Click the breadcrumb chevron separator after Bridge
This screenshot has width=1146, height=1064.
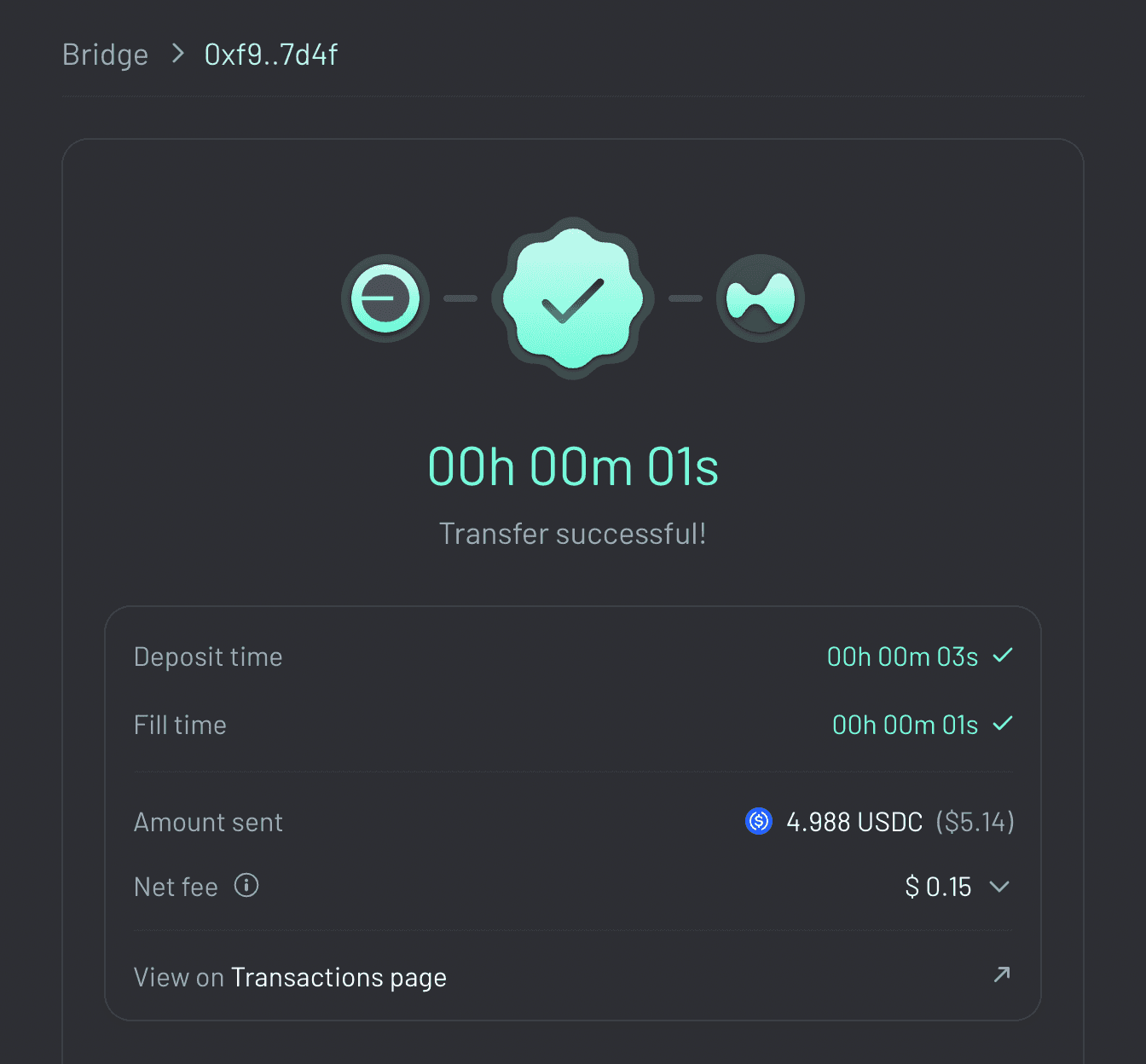pos(177,54)
